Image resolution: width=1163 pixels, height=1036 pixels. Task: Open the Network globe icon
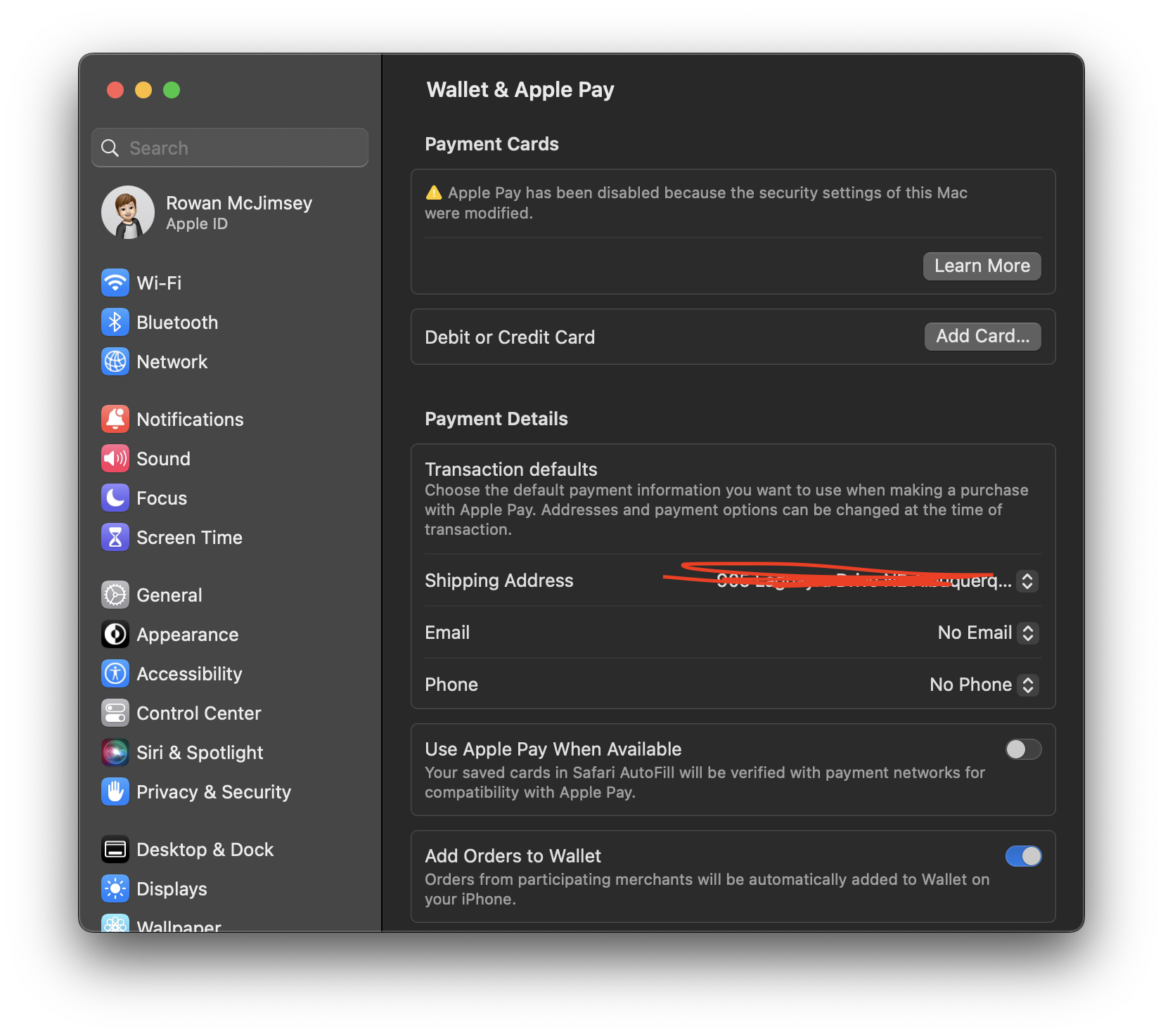[115, 362]
